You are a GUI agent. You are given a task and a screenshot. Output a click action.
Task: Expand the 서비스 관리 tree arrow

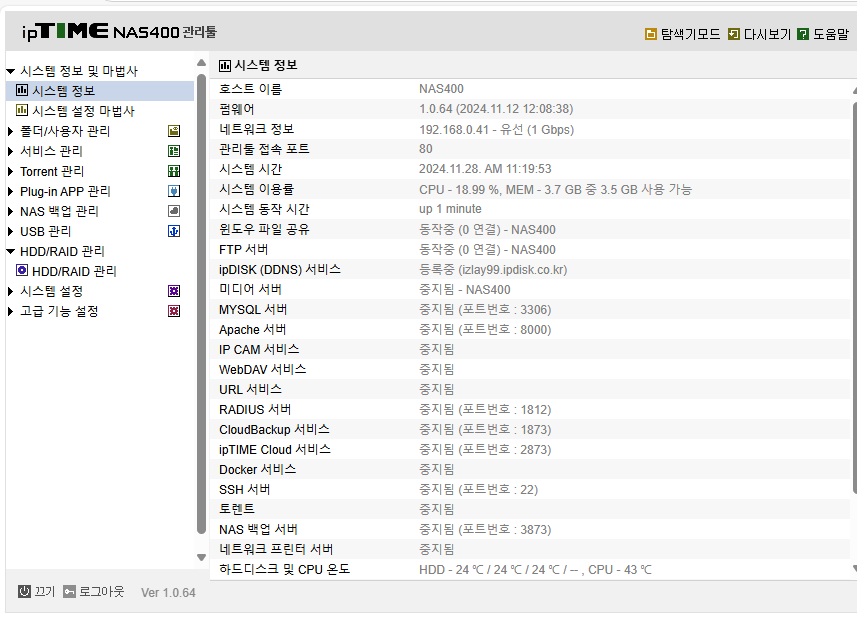tap(10, 151)
